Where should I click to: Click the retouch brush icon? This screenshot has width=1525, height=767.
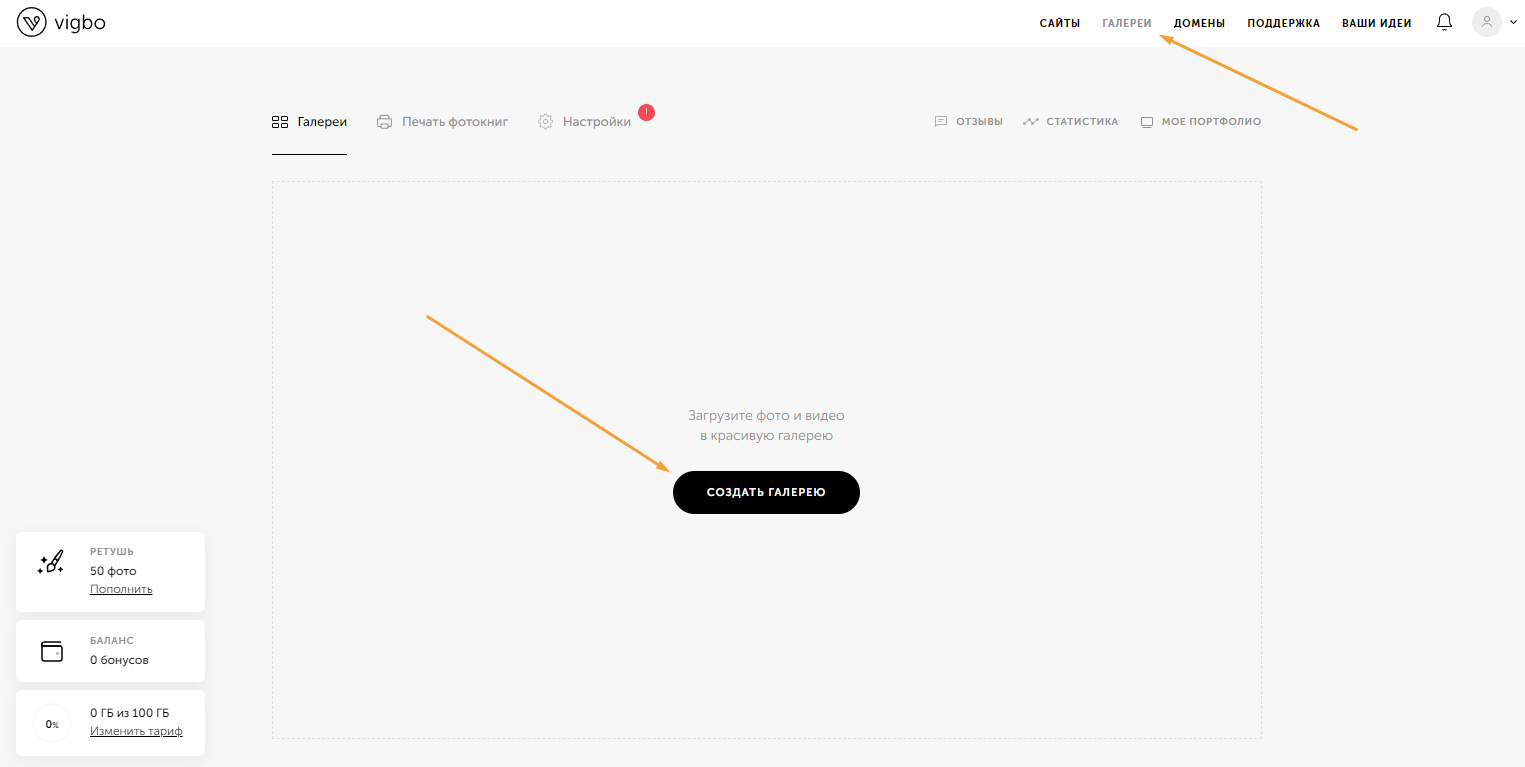[51, 562]
